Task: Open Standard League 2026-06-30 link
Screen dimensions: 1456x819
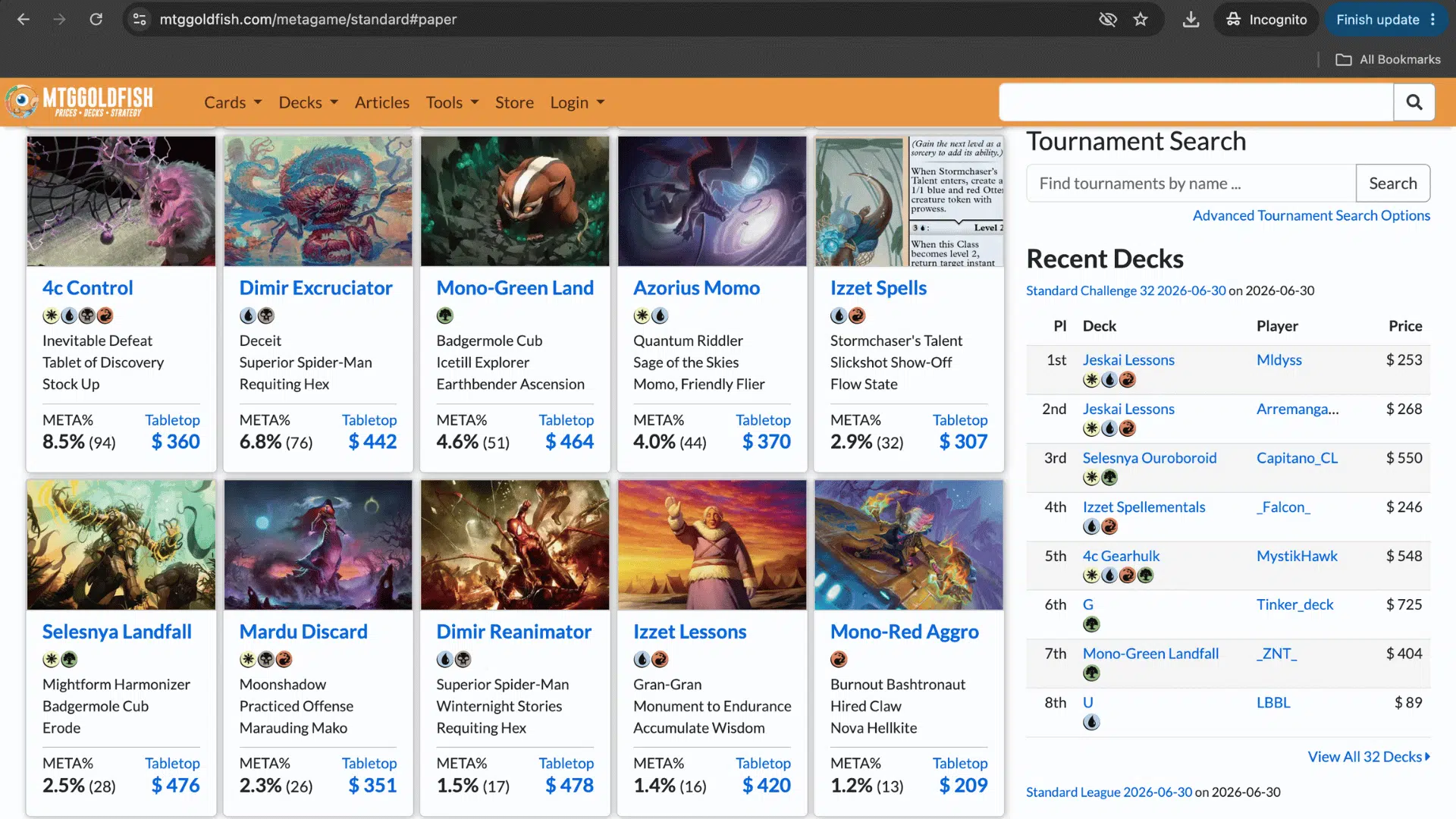Action: coord(1109,792)
